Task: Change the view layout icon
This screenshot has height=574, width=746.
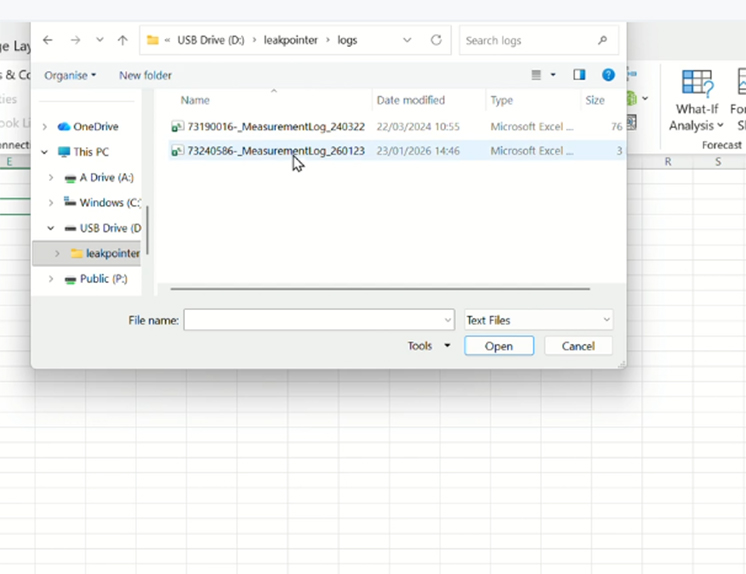Action: pyautogui.click(x=536, y=75)
